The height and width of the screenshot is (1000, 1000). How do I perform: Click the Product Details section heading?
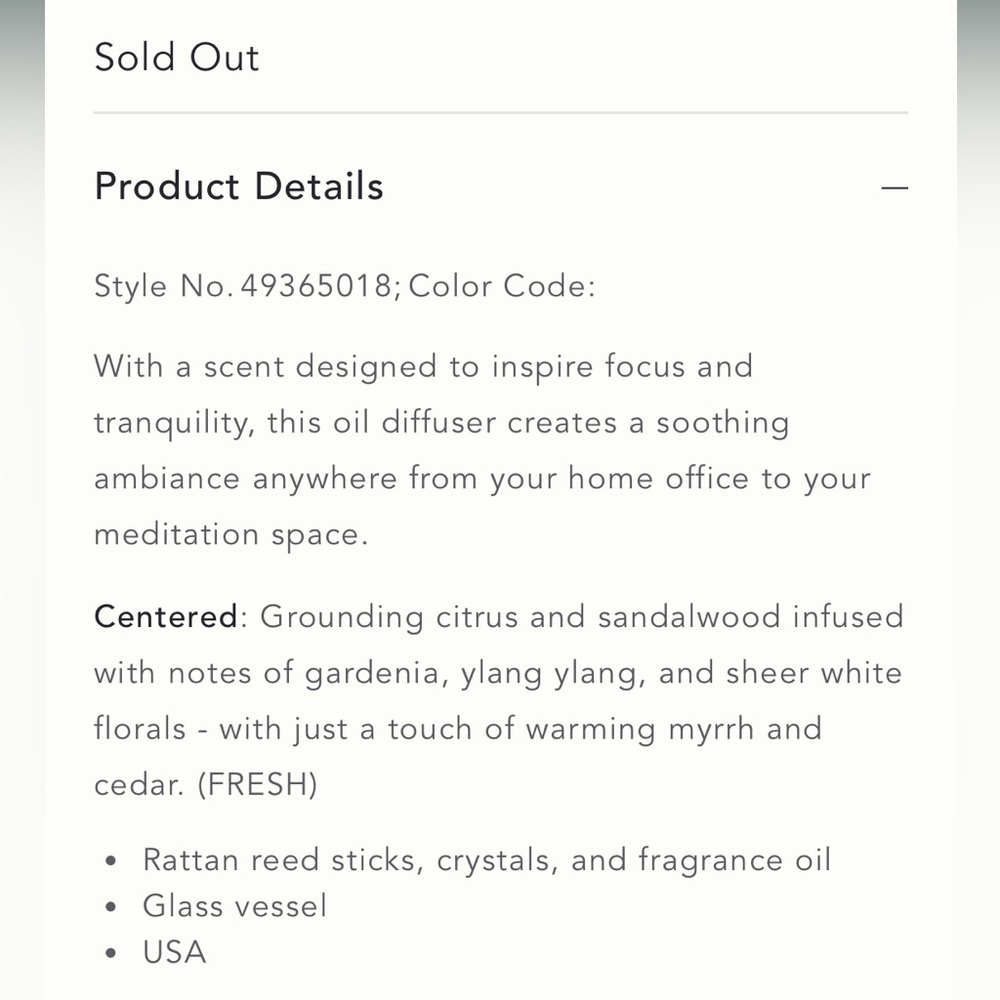click(239, 187)
